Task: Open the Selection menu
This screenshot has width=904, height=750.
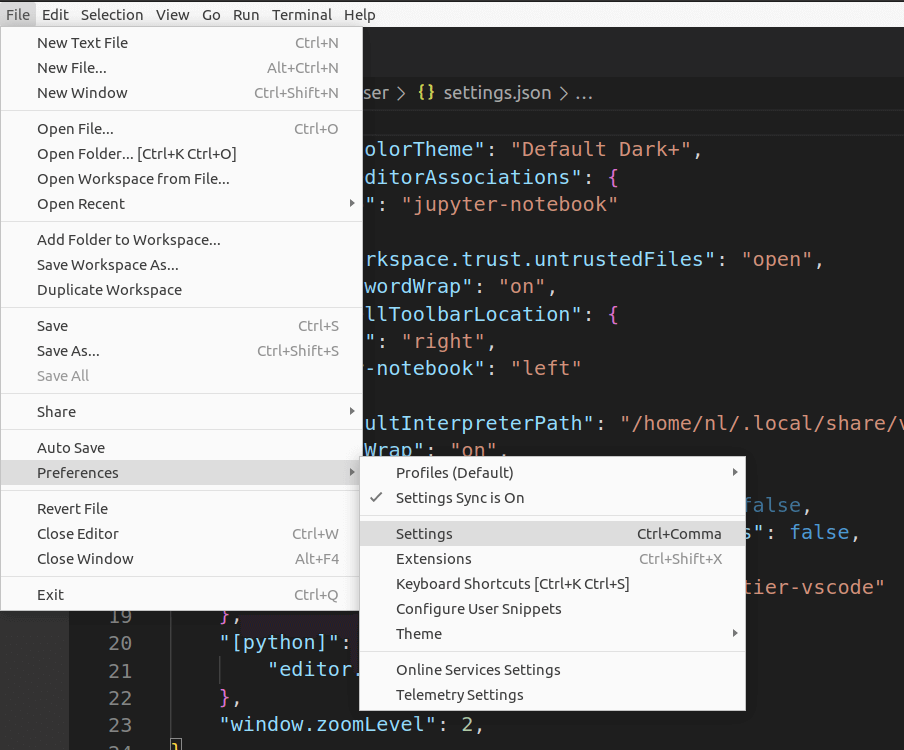Action: click(112, 14)
